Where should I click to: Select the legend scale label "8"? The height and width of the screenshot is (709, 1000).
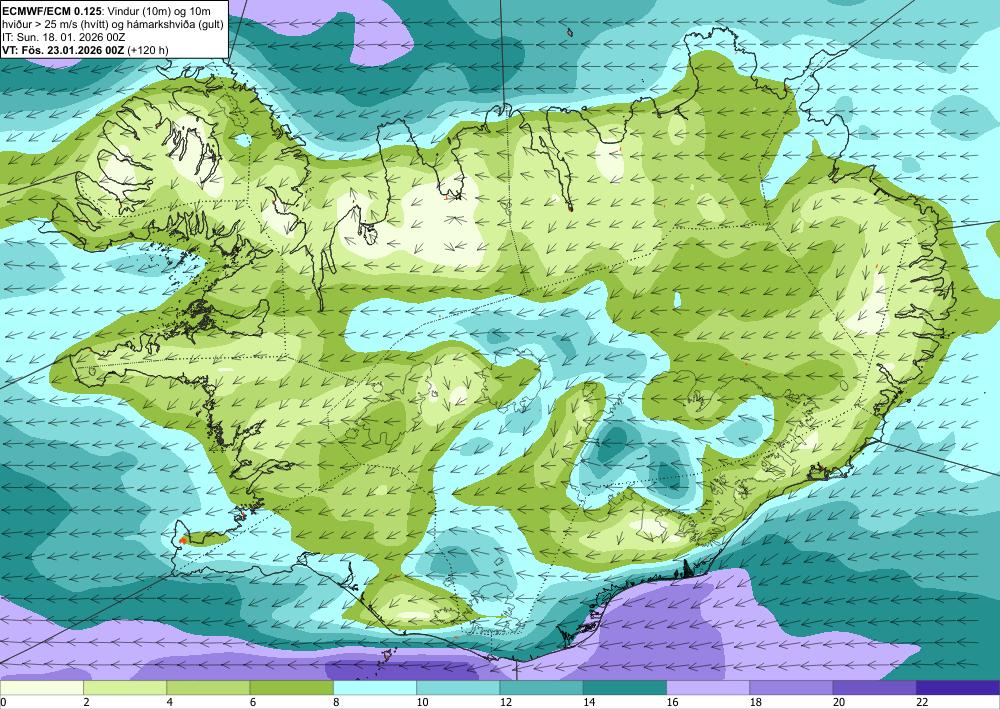click(336, 702)
